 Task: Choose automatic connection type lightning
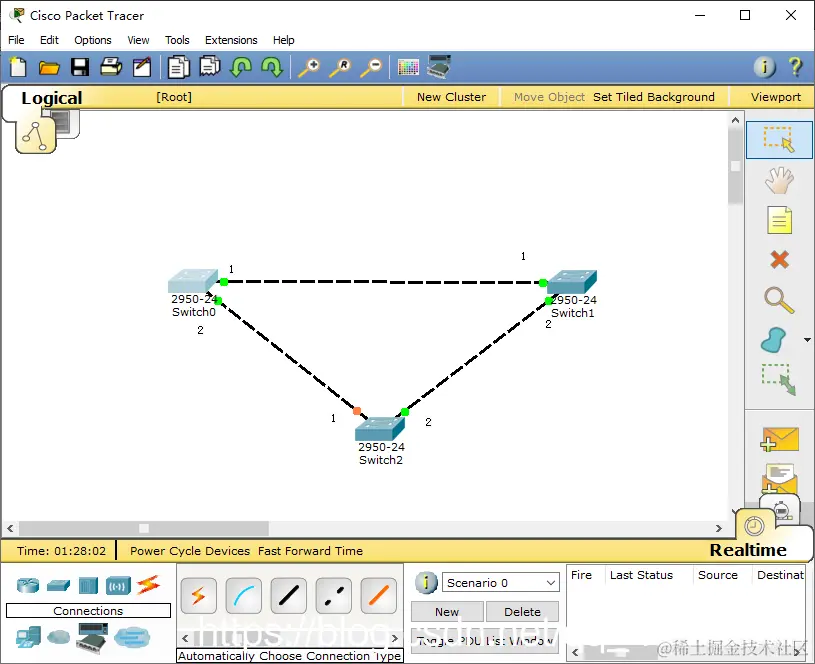[x=199, y=595]
